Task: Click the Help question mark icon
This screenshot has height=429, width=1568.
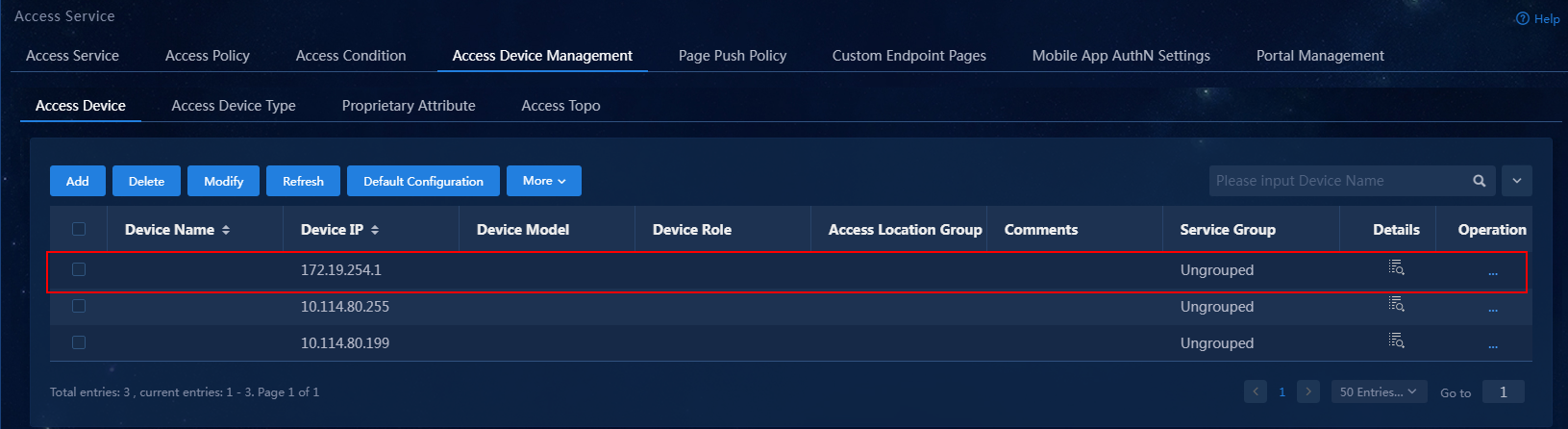Action: click(x=1522, y=18)
